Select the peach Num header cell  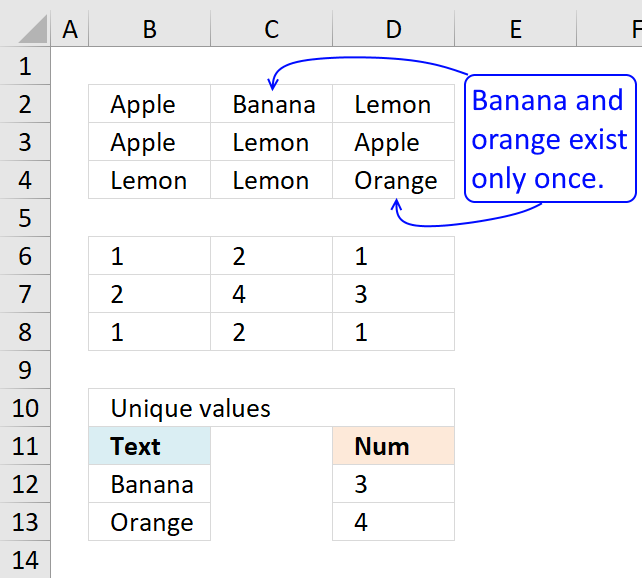393,446
